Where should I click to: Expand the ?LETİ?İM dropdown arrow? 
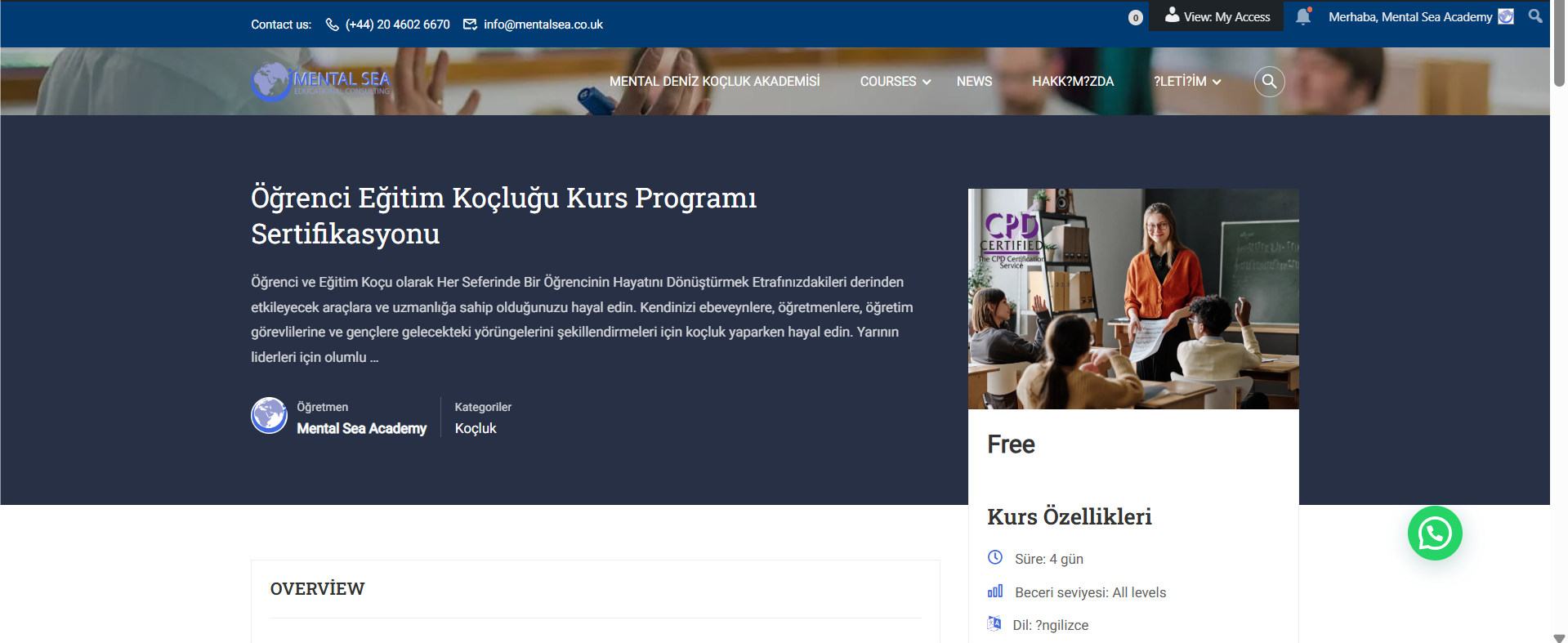coord(1217,82)
